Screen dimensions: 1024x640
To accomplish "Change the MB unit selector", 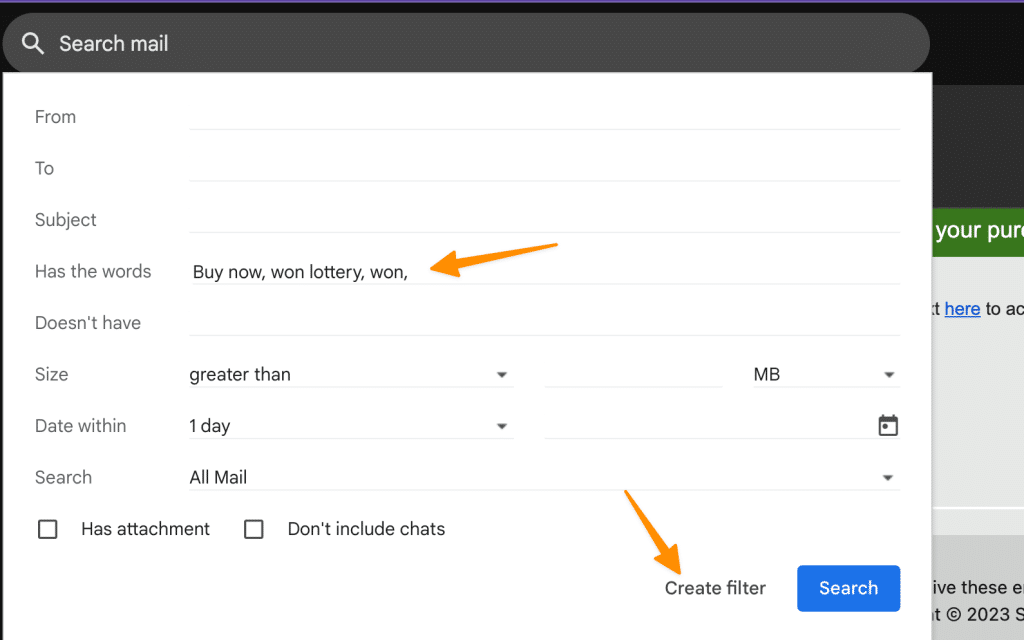I will (x=820, y=374).
